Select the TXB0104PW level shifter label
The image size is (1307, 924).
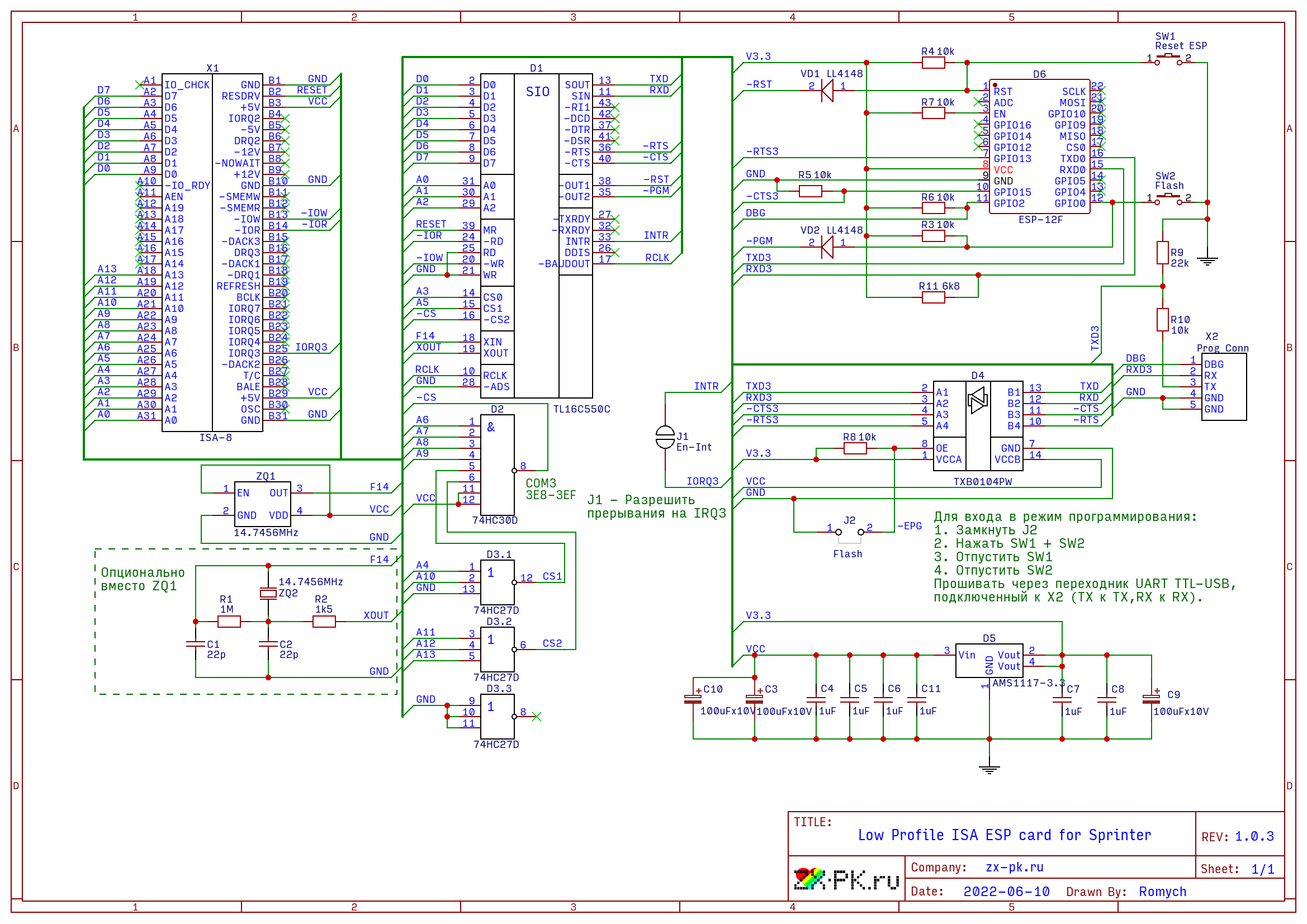[983, 482]
